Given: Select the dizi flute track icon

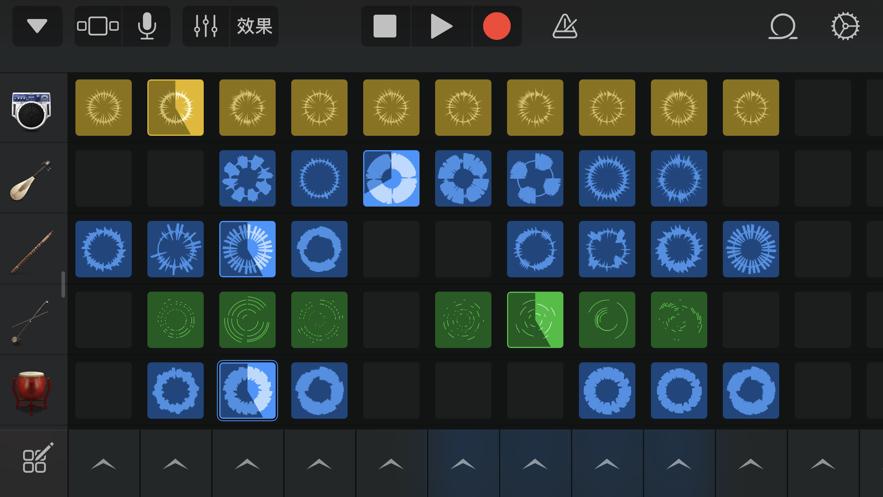Looking at the screenshot, I should pyautogui.click(x=32, y=250).
